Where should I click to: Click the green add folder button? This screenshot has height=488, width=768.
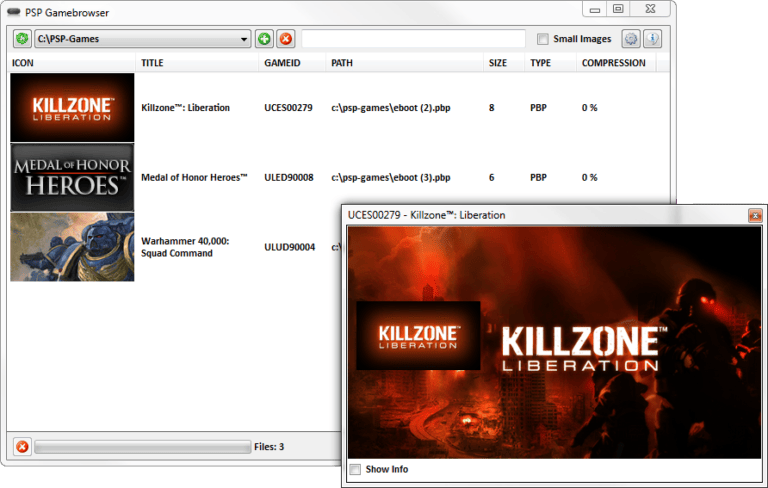pyautogui.click(x=264, y=39)
